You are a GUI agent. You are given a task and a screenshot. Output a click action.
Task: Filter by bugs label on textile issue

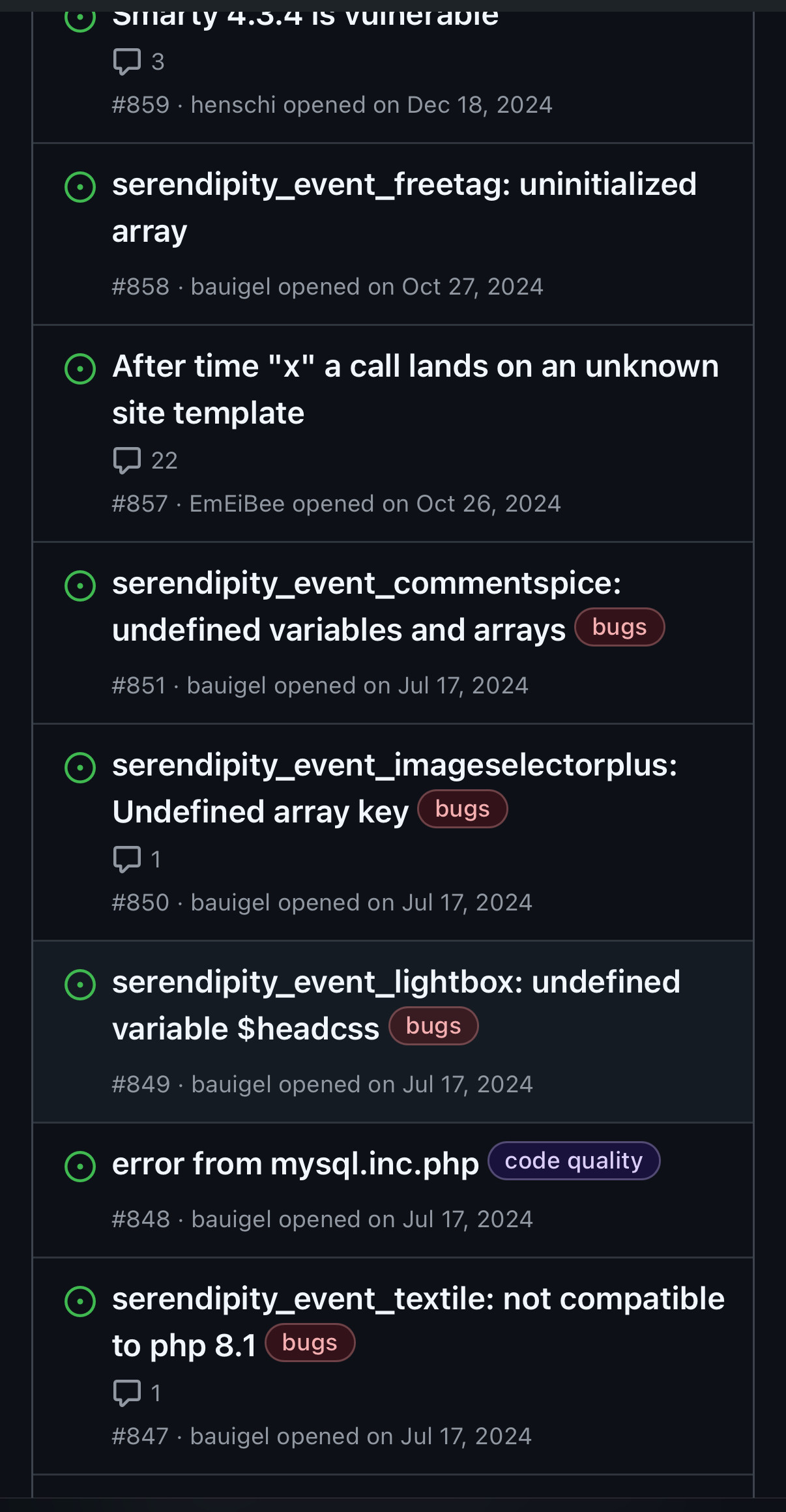pos(310,1343)
